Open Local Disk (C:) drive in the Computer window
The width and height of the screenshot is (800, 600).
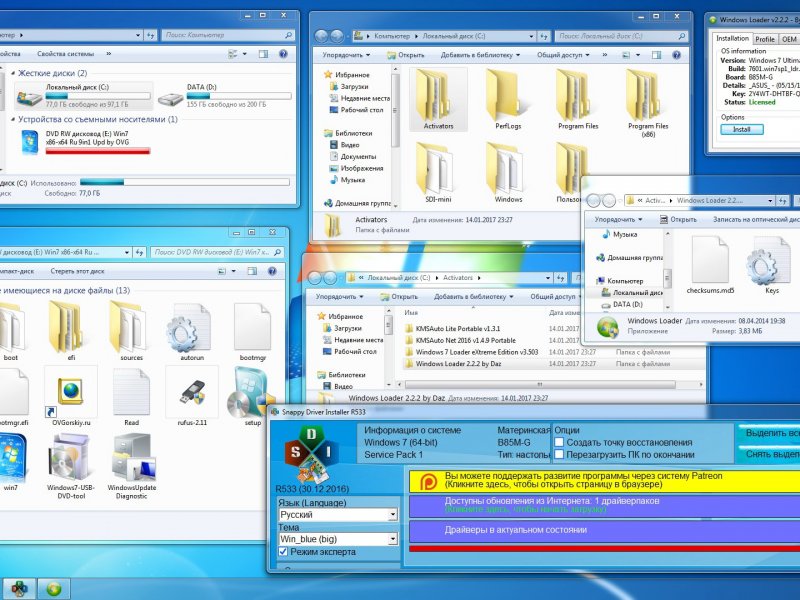click(x=84, y=95)
